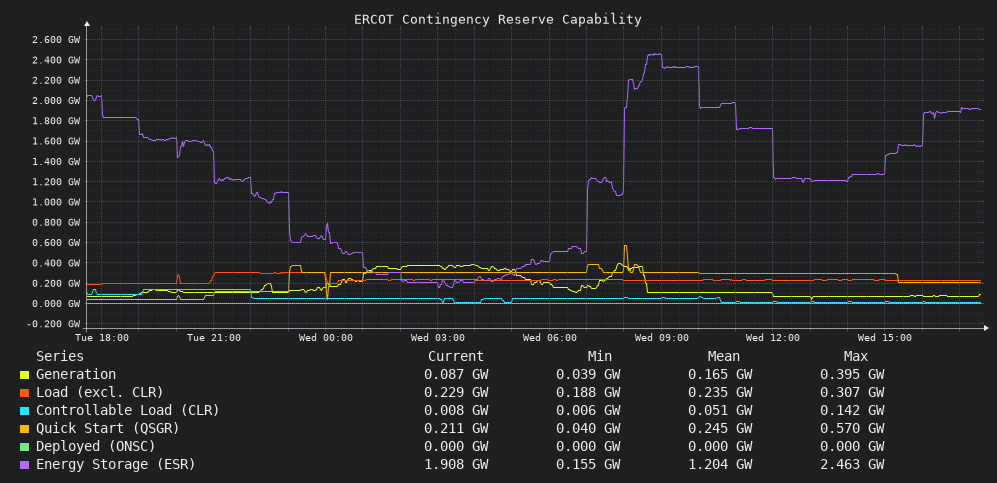Screen dimensions: 997x483
Task: Click Load min value 0.188 GW
Action: pos(588,393)
